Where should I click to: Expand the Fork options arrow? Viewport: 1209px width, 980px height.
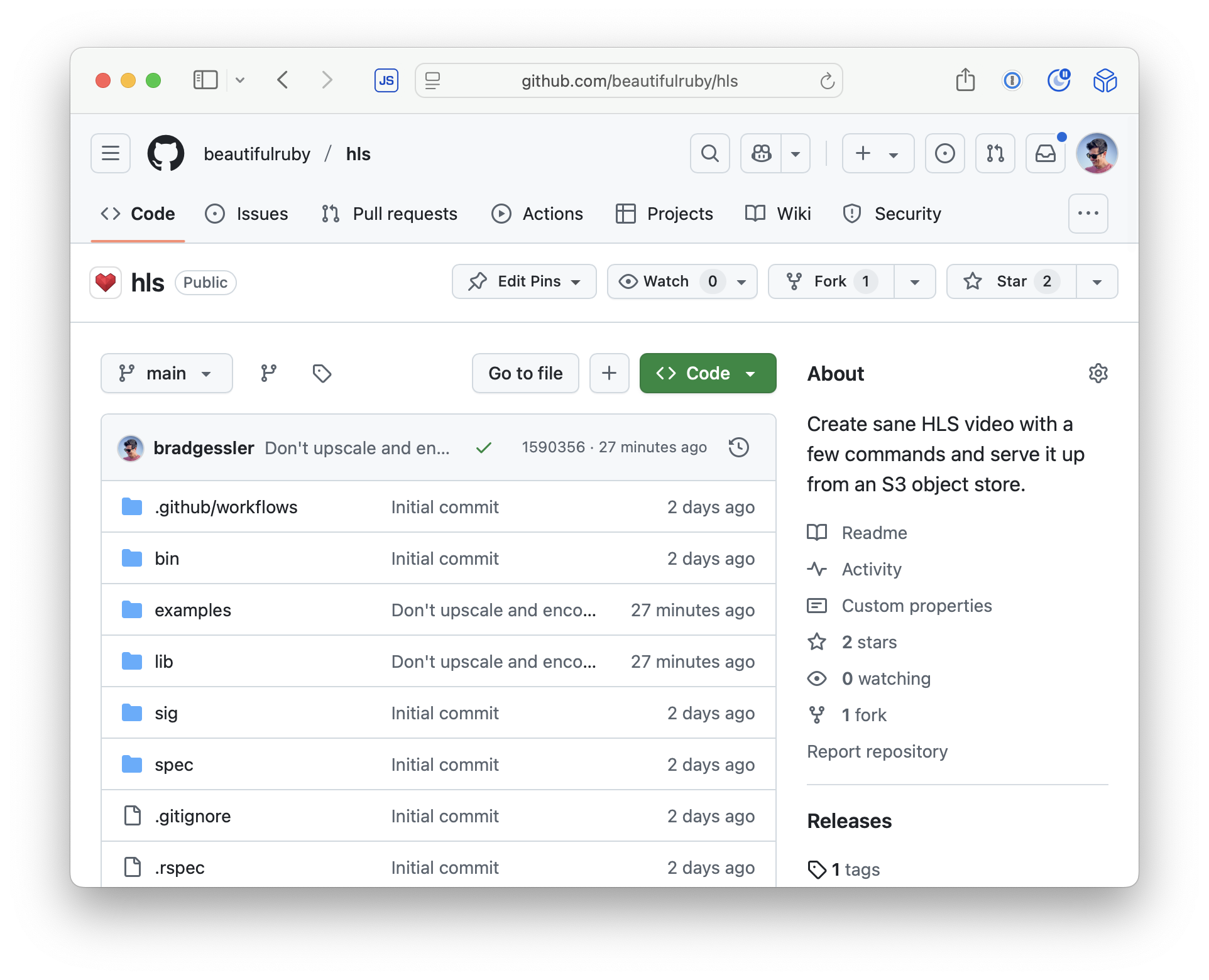(x=915, y=281)
